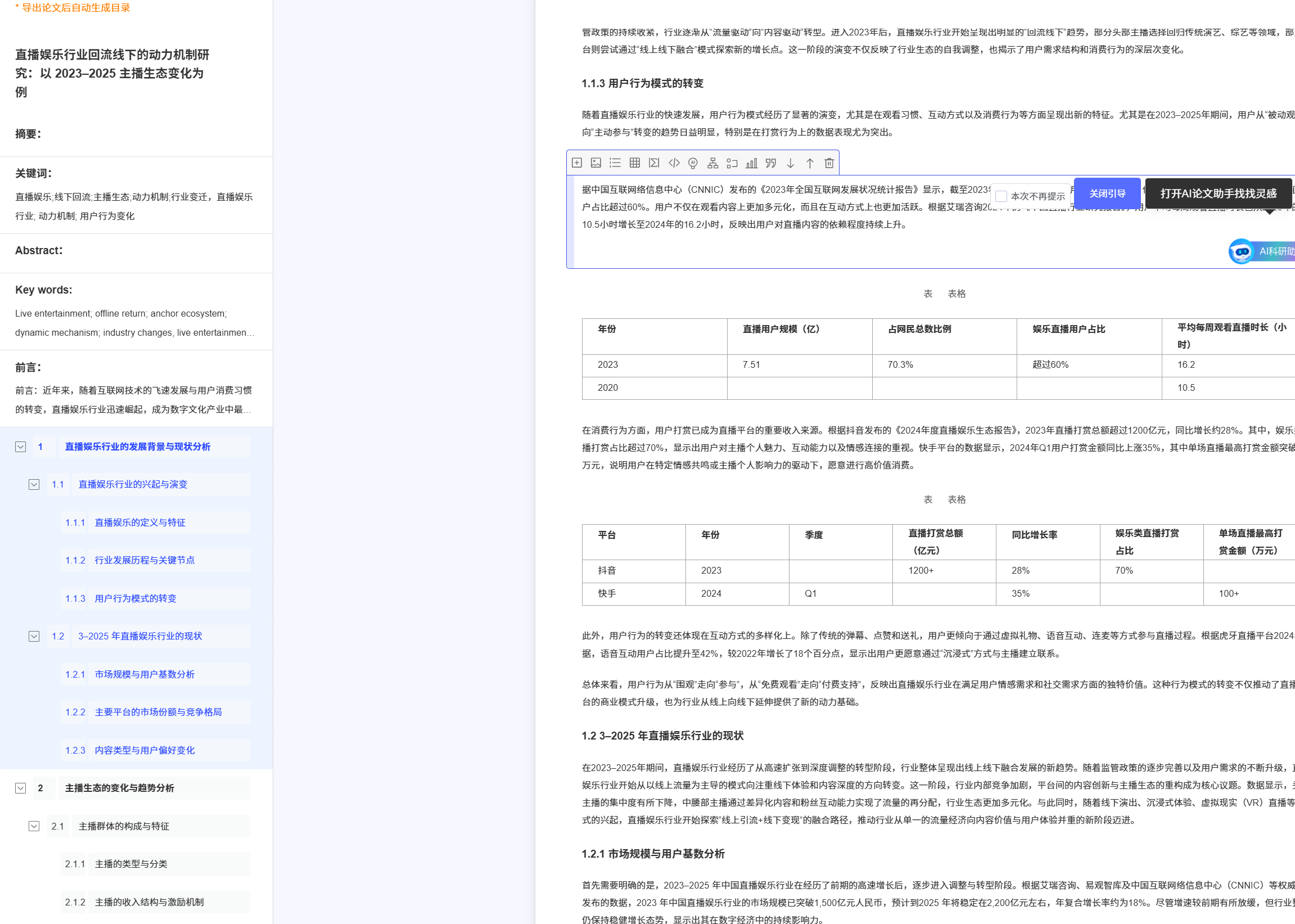Open the AI lightbulb suggestion tool
Screen dimensions: 1295x924
tap(693, 163)
